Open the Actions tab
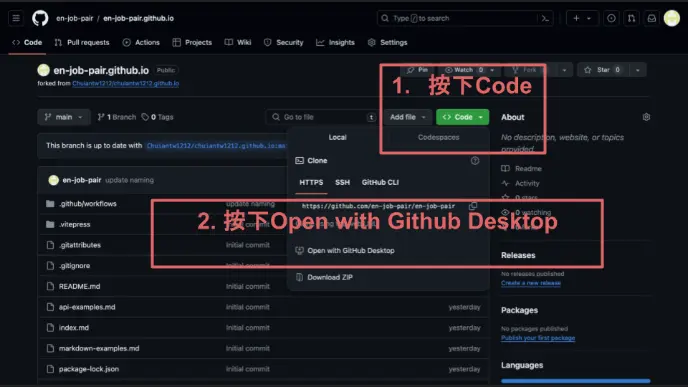Image resolution: width=688 pixels, height=387 pixels. click(x=141, y=43)
